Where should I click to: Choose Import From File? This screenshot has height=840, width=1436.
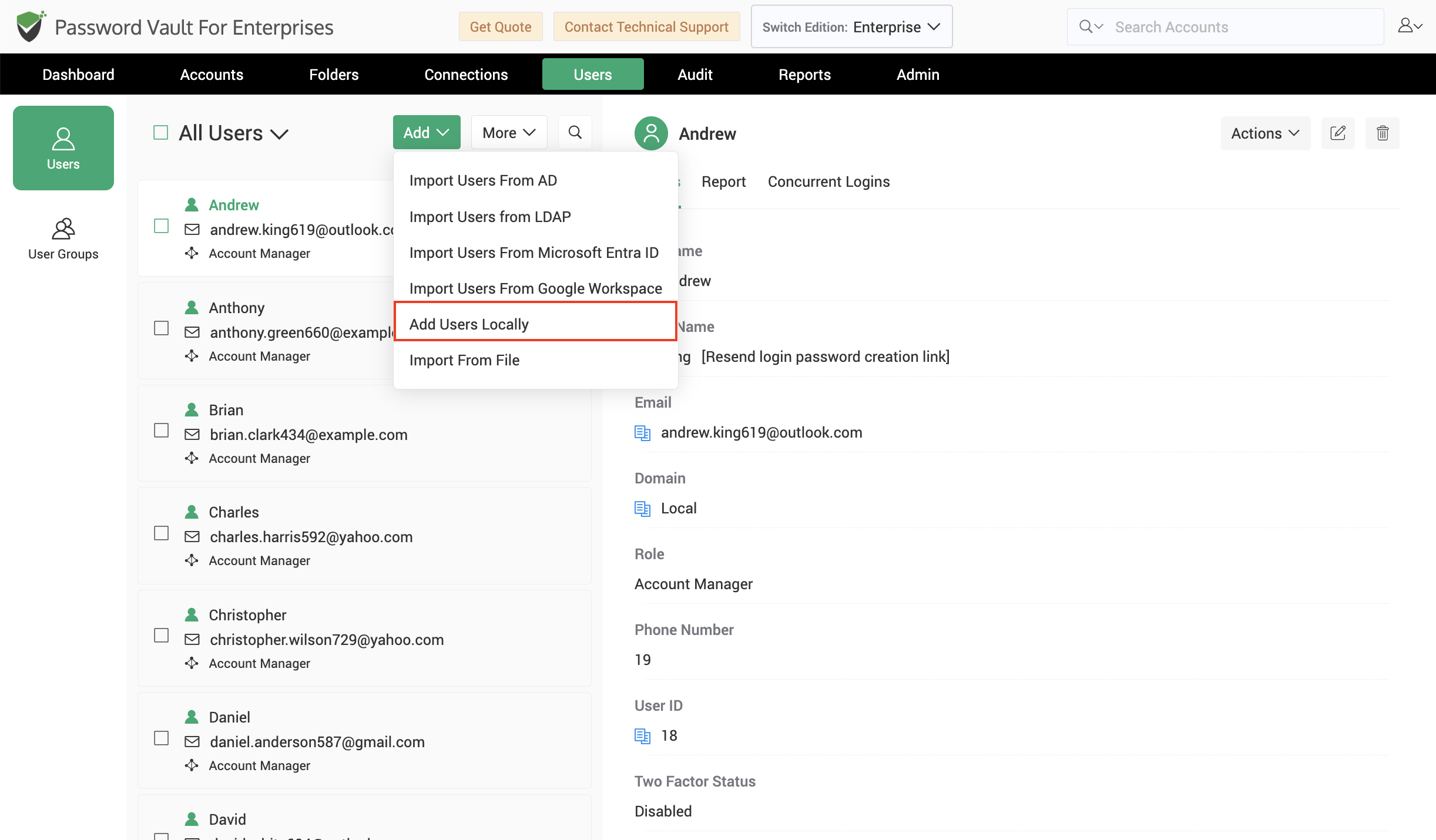click(536, 360)
